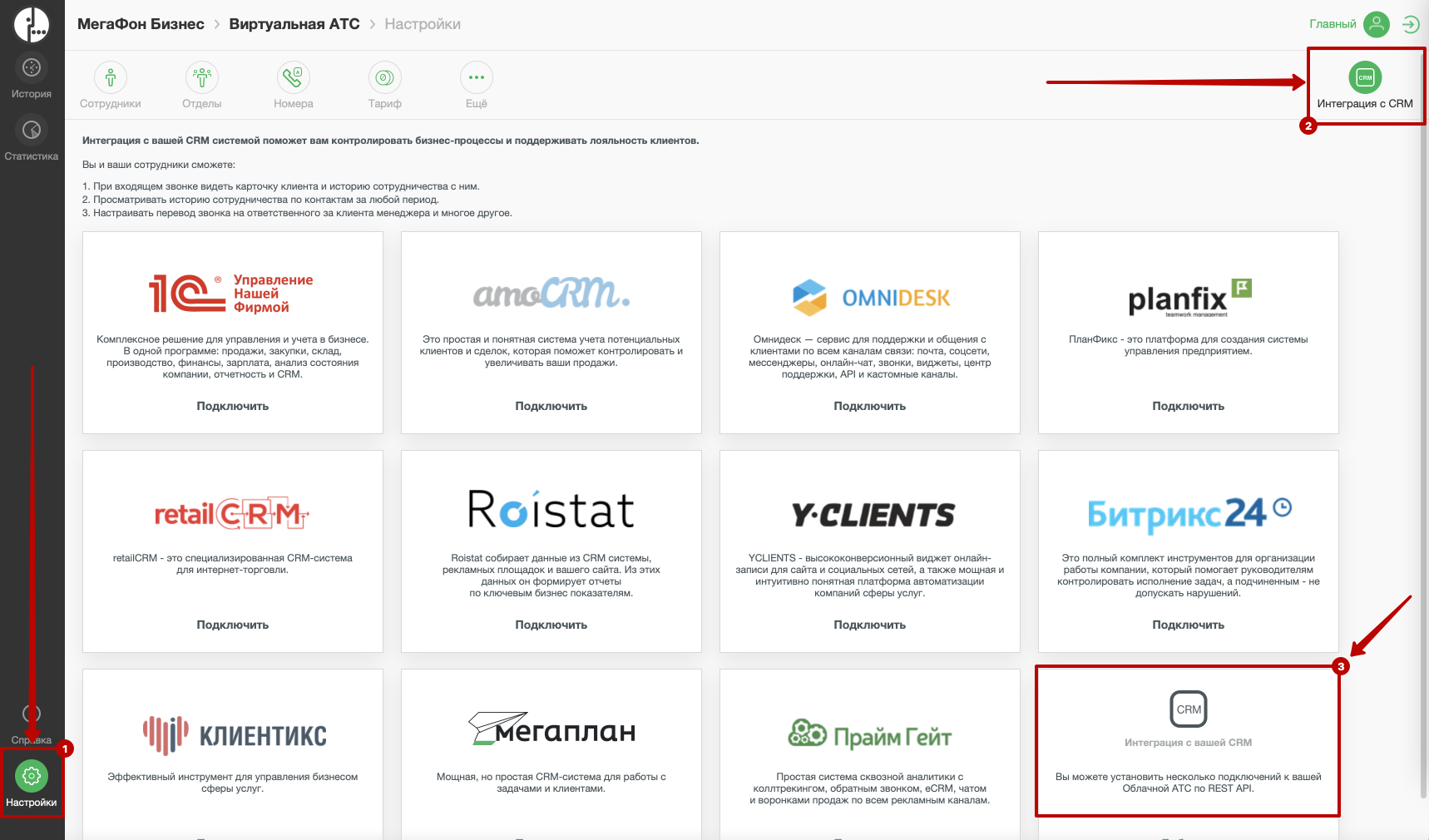Go to Виртуальная АТС breadcrumb
The height and width of the screenshot is (840, 1429).
(294, 24)
